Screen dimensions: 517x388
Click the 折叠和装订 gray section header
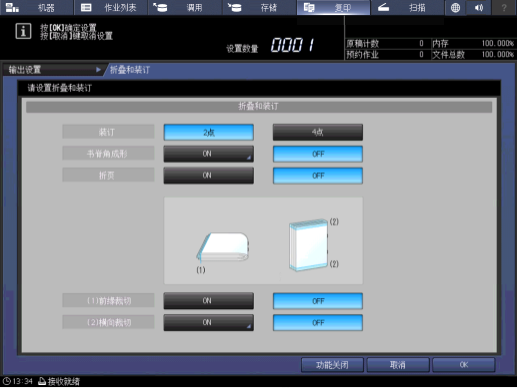[x=259, y=107]
